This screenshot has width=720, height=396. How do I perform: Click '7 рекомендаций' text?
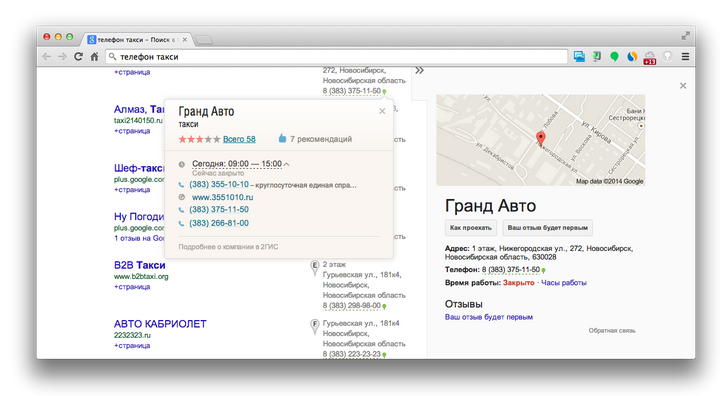(x=321, y=139)
